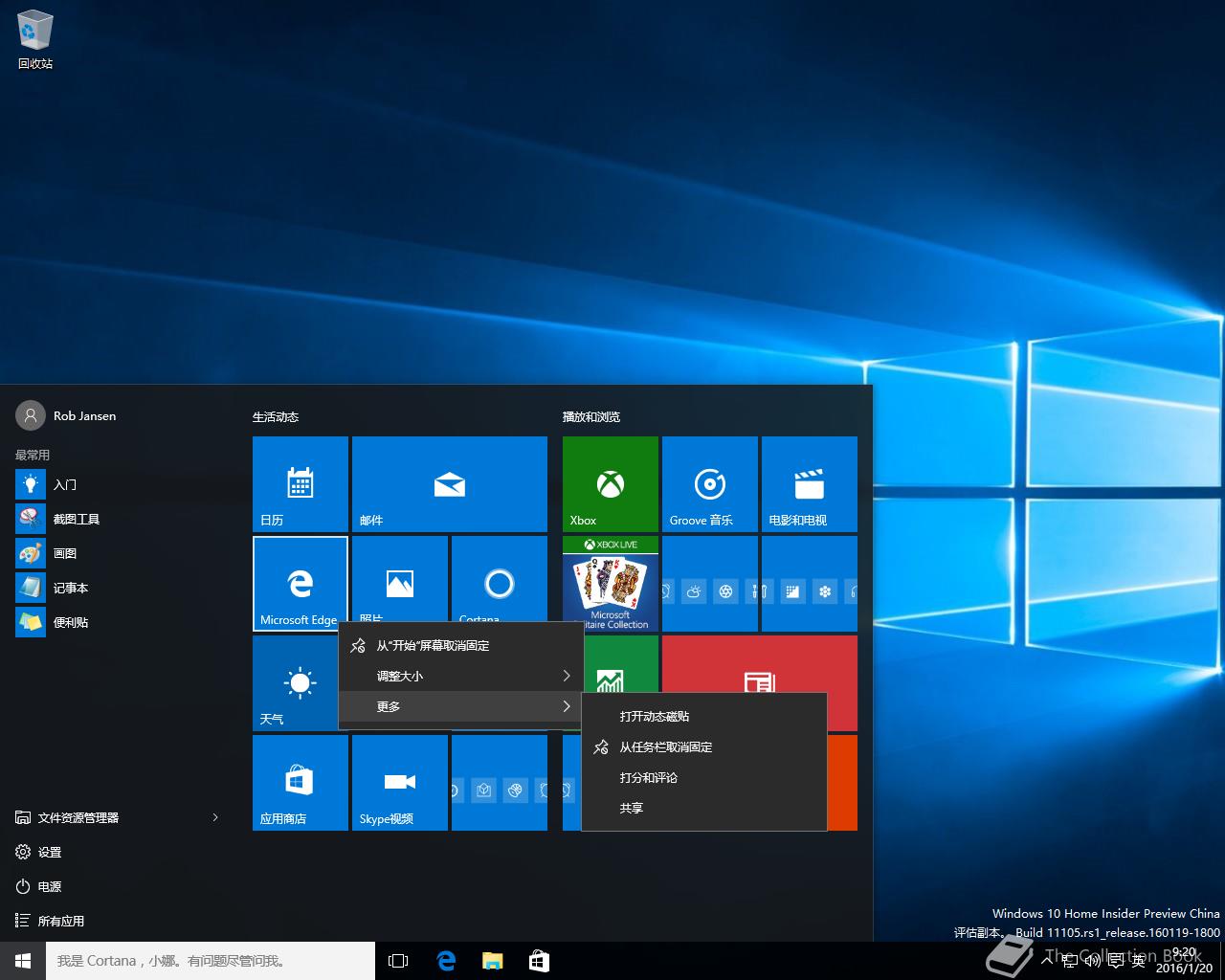Click the Windows Start button
The height and width of the screenshot is (980, 1225).
point(23,961)
